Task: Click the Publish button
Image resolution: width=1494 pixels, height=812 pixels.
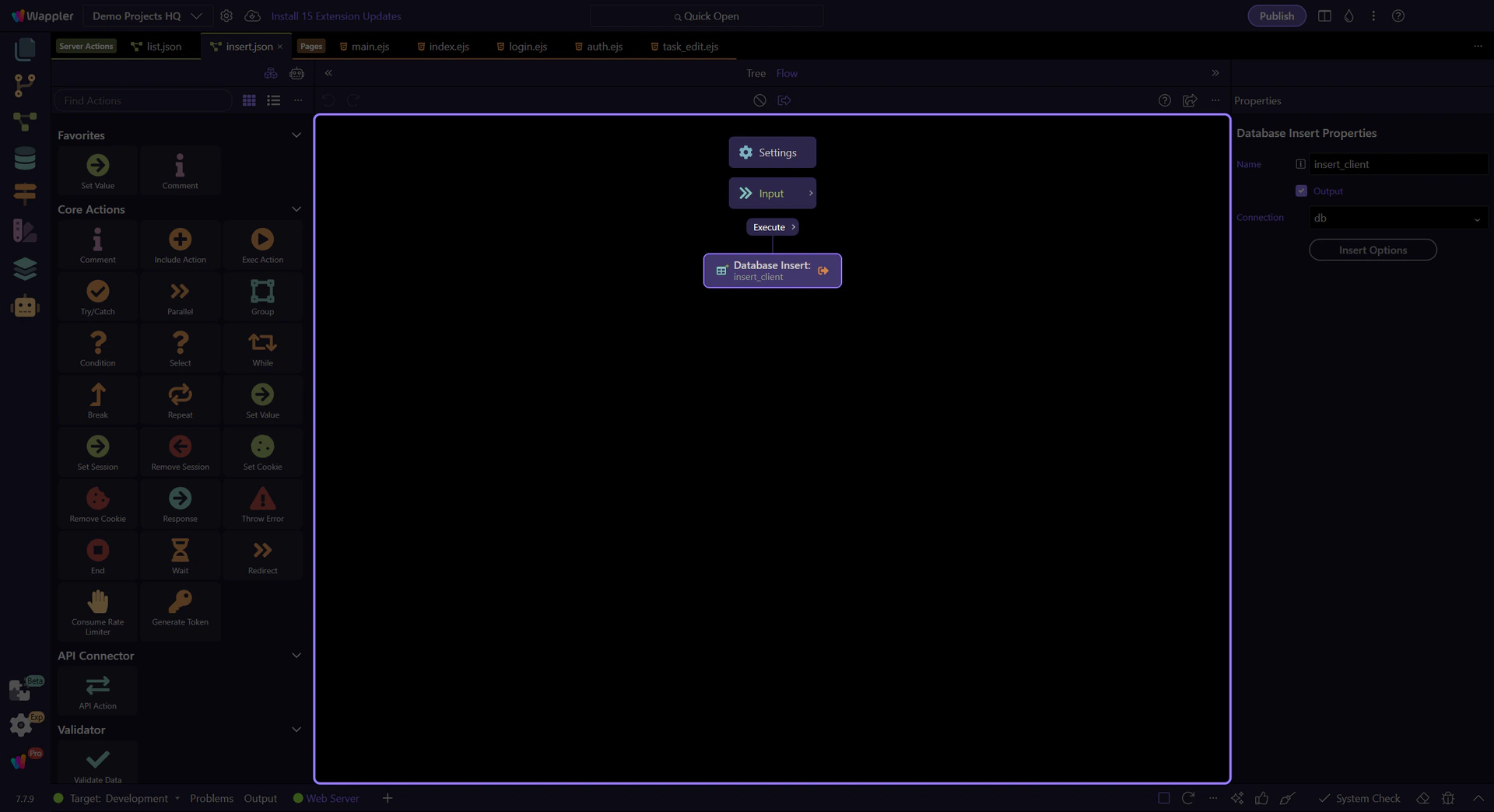Action: pyautogui.click(x=1276, y=16)
